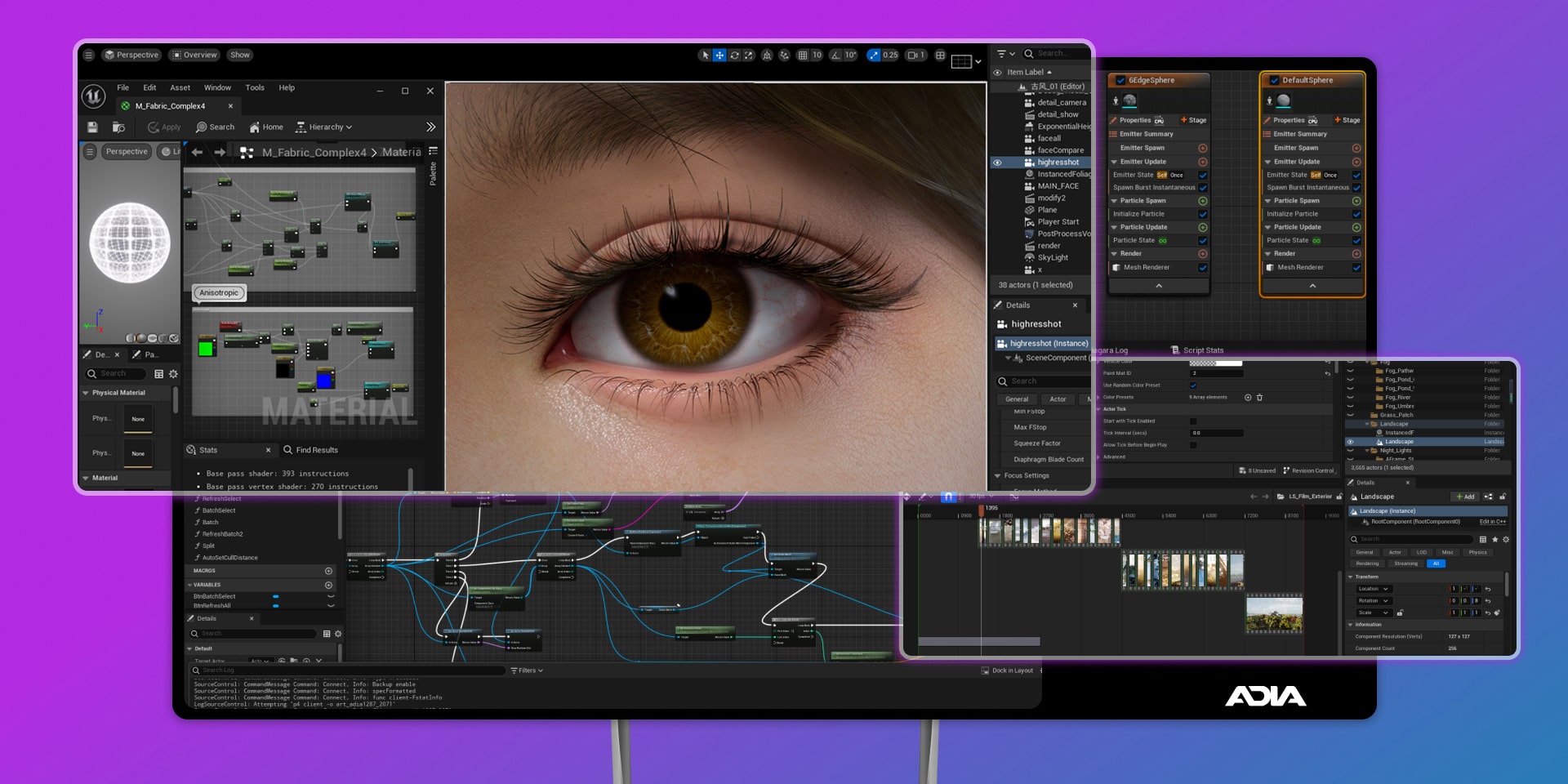The image size is (1568, 784).
Task: Choose the select (arrow) tool in viewport toolbar
Action: (x=705, y=56)
